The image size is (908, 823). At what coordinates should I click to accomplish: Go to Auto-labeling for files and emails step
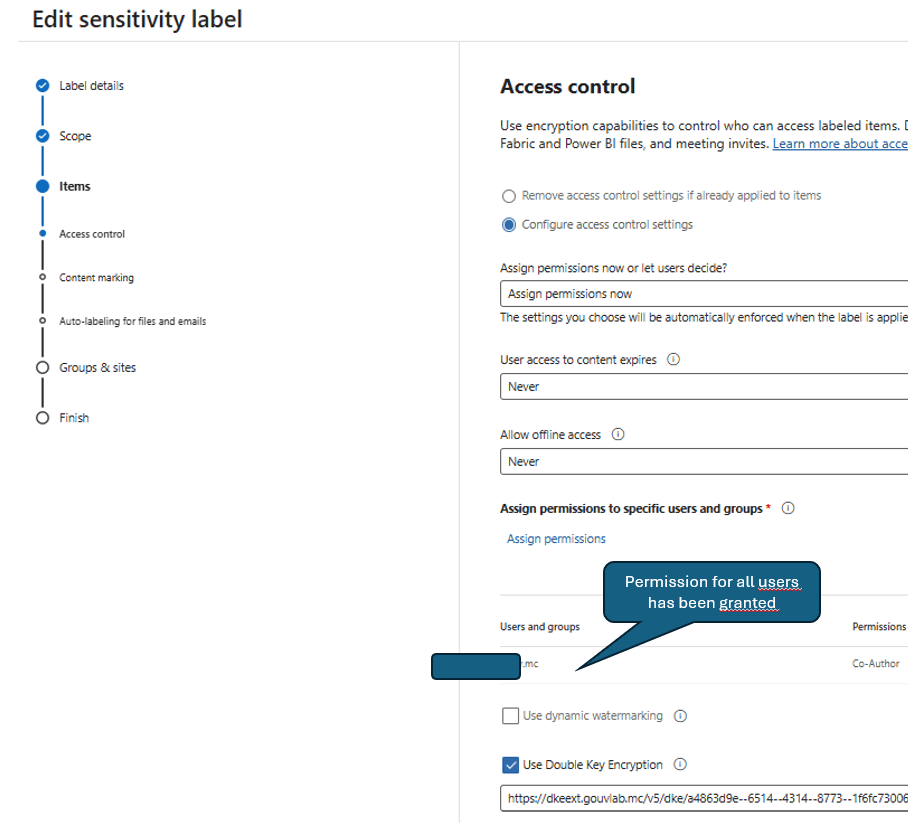[132, 321]
